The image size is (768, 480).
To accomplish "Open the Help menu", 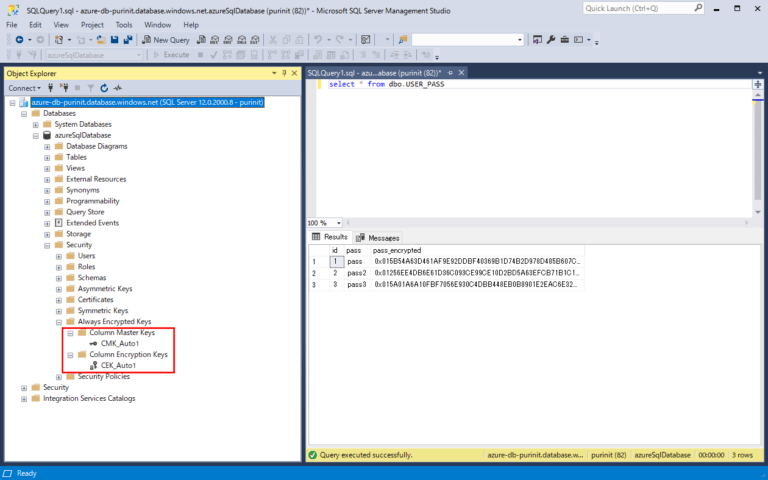I will click(x=191, y=24).
